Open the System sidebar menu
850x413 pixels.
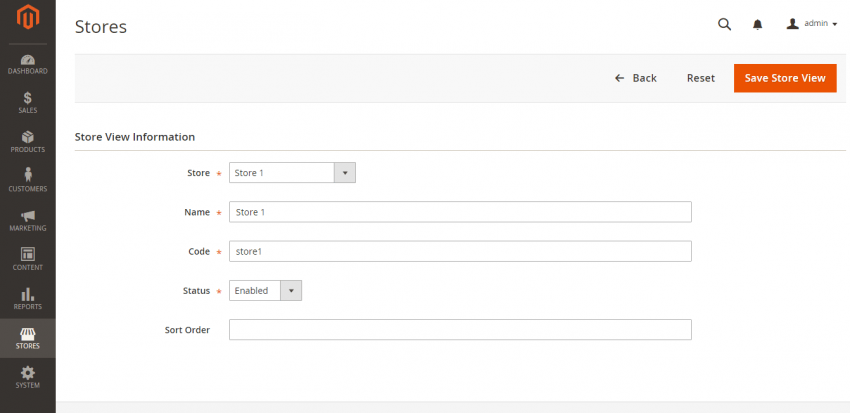point(28,378)
